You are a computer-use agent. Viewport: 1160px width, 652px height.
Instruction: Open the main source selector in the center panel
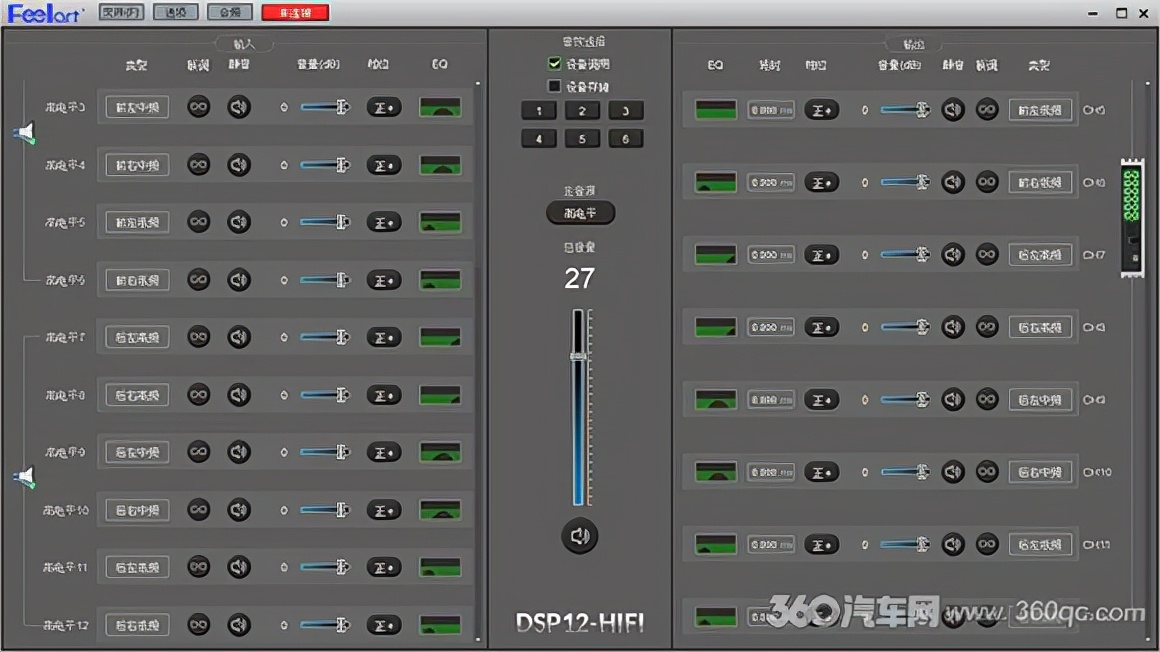point(580,212)
